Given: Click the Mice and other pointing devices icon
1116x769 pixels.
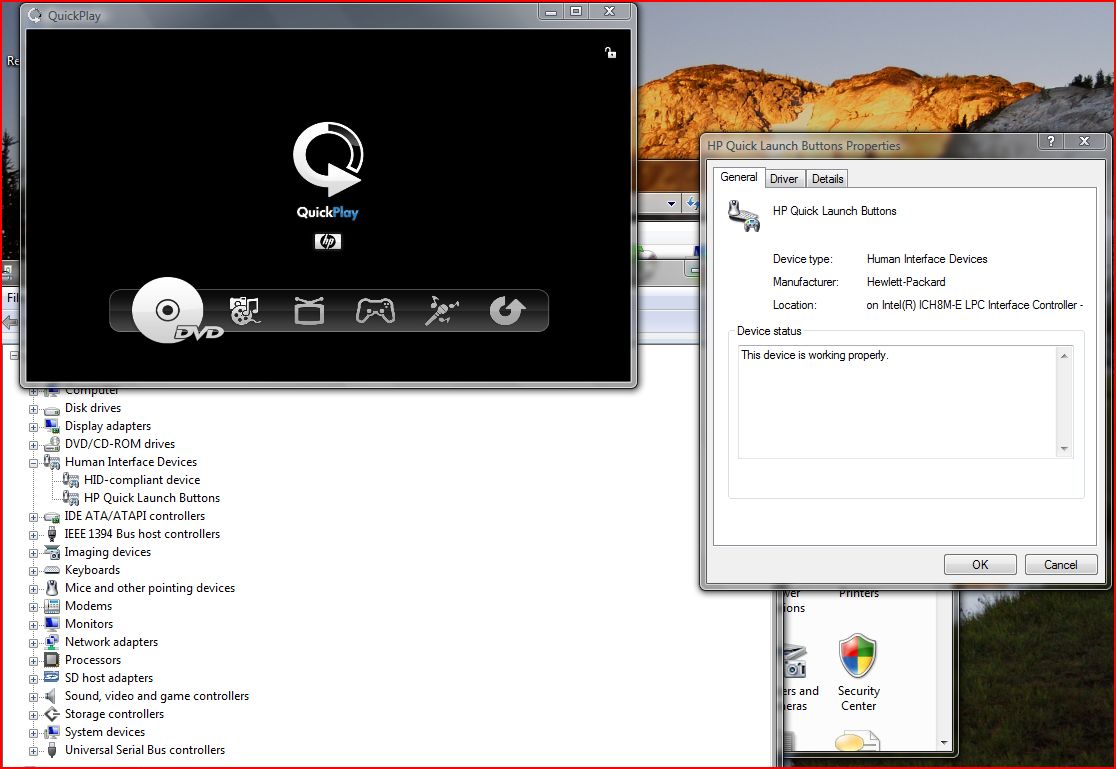Looking at the screenshot, I should tap(51, 588).
